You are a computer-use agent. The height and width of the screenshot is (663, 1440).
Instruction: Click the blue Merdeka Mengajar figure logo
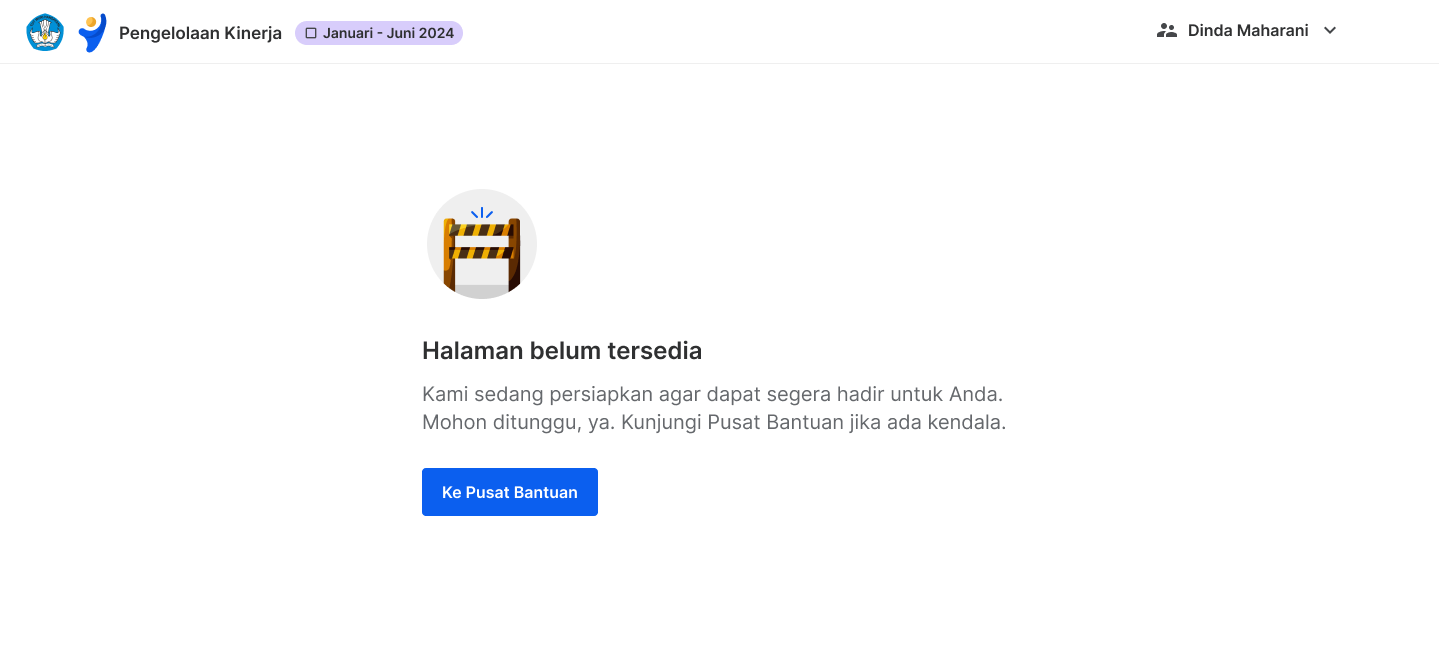[x=92, y=33]
